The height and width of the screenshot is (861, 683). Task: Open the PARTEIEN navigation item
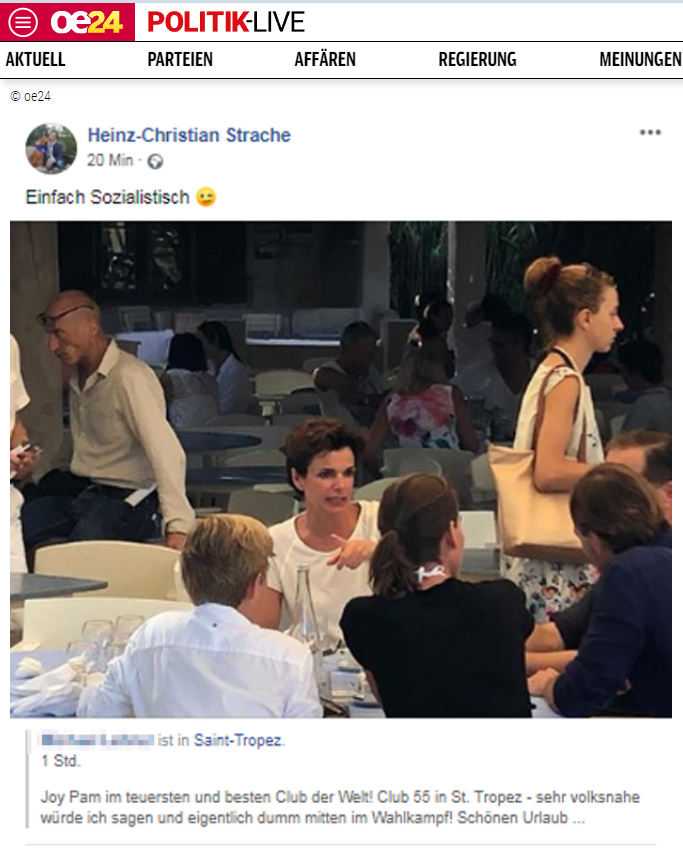click(180, 59)
